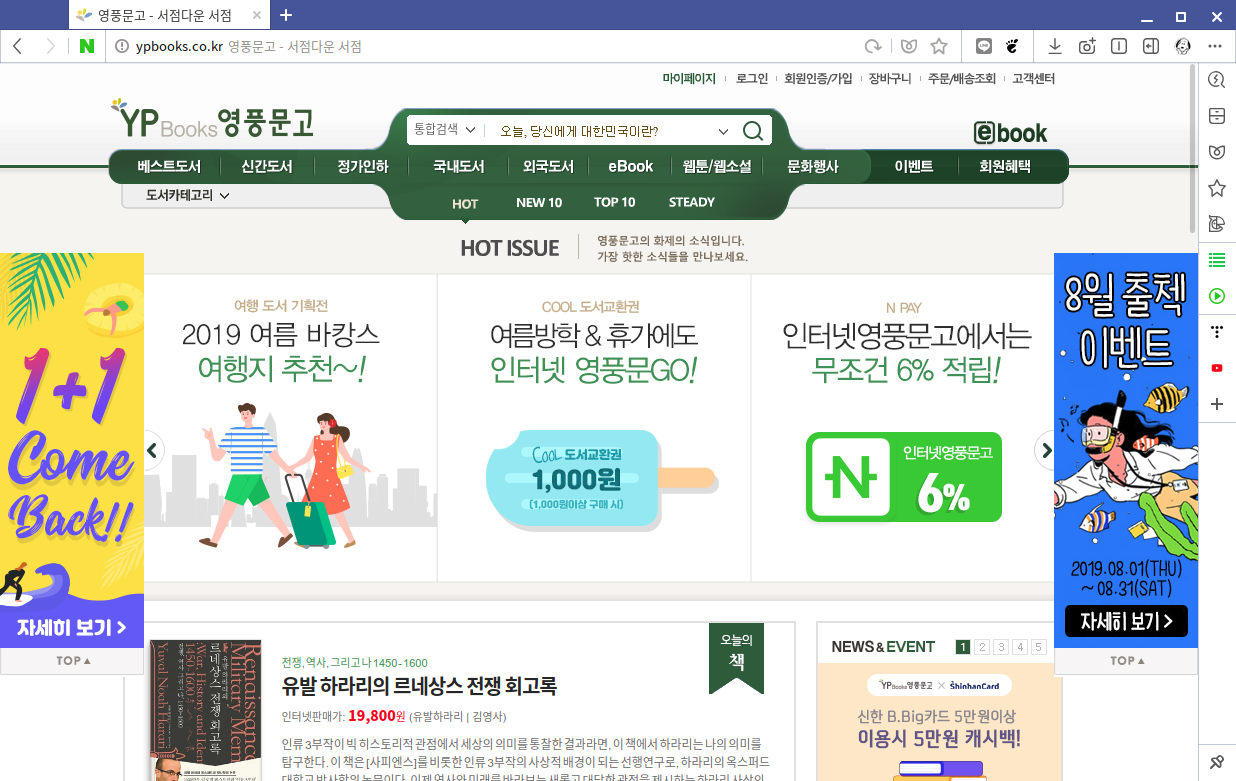Open the 회원혜택 menu
Screen dimensions: 1236x781
coord(1005,167)
